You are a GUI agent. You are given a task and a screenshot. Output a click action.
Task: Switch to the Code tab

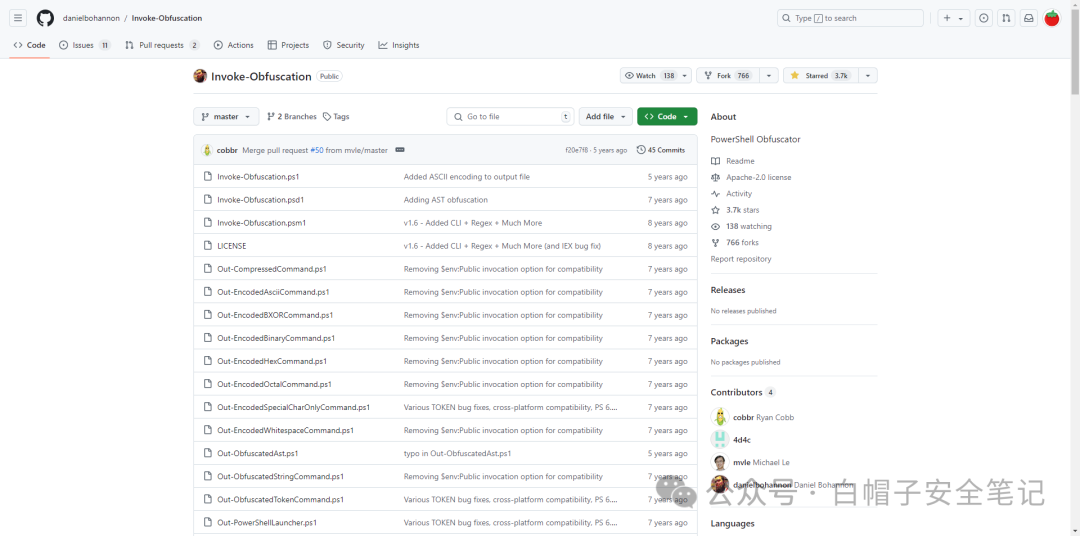click(30, 45)
